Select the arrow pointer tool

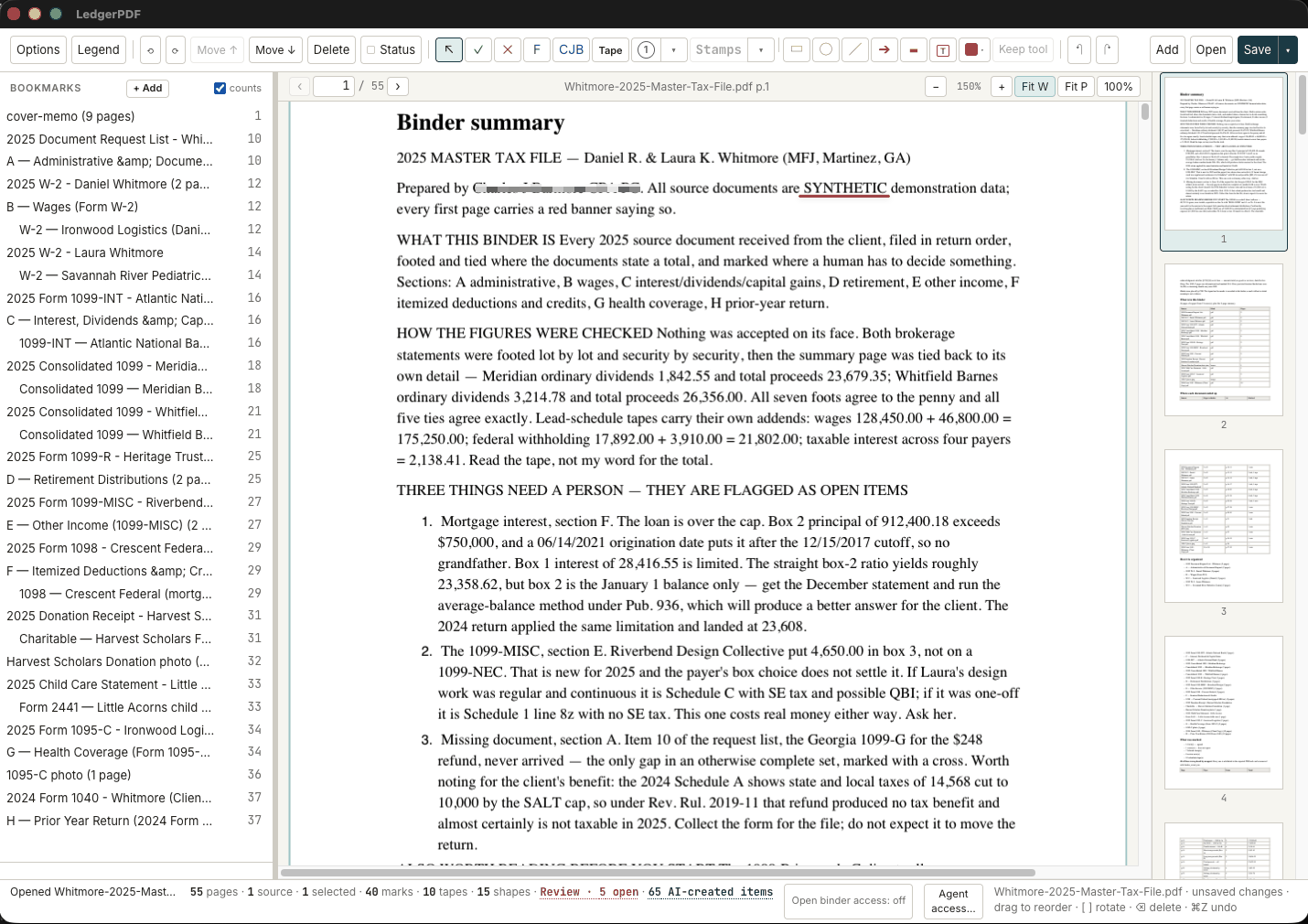[x=448, y=49]
